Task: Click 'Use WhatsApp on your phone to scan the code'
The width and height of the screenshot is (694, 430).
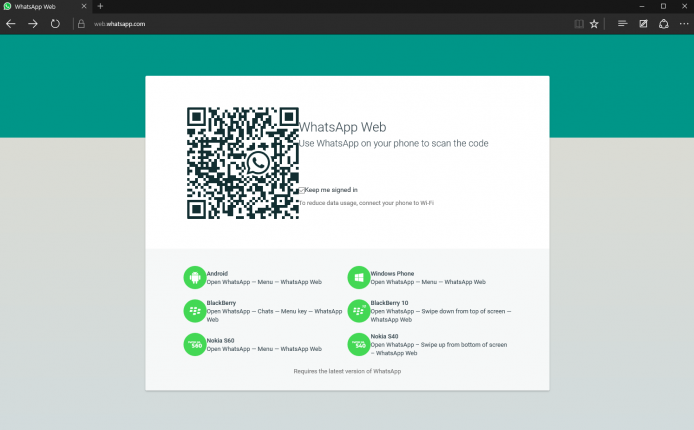Action: (393, 143)
